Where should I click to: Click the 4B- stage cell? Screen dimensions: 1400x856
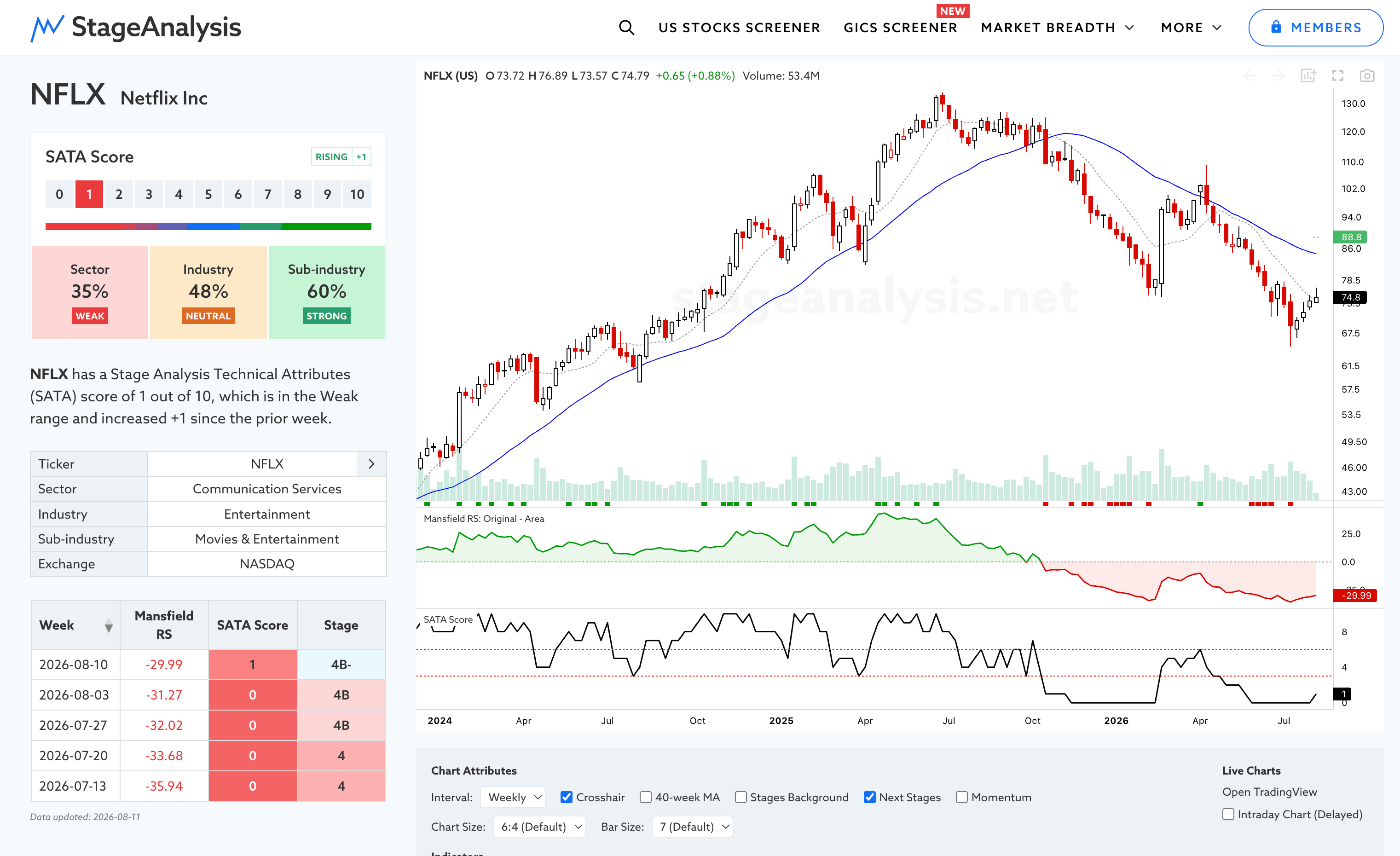341,665
